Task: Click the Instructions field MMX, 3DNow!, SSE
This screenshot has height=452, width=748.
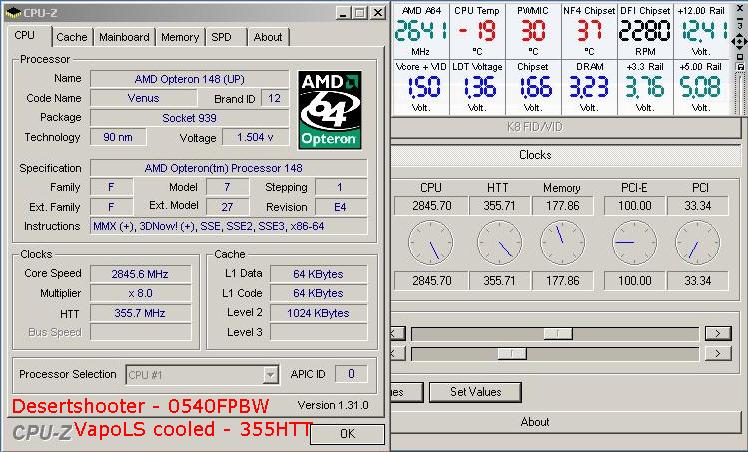Action: [x=229, y=226]
